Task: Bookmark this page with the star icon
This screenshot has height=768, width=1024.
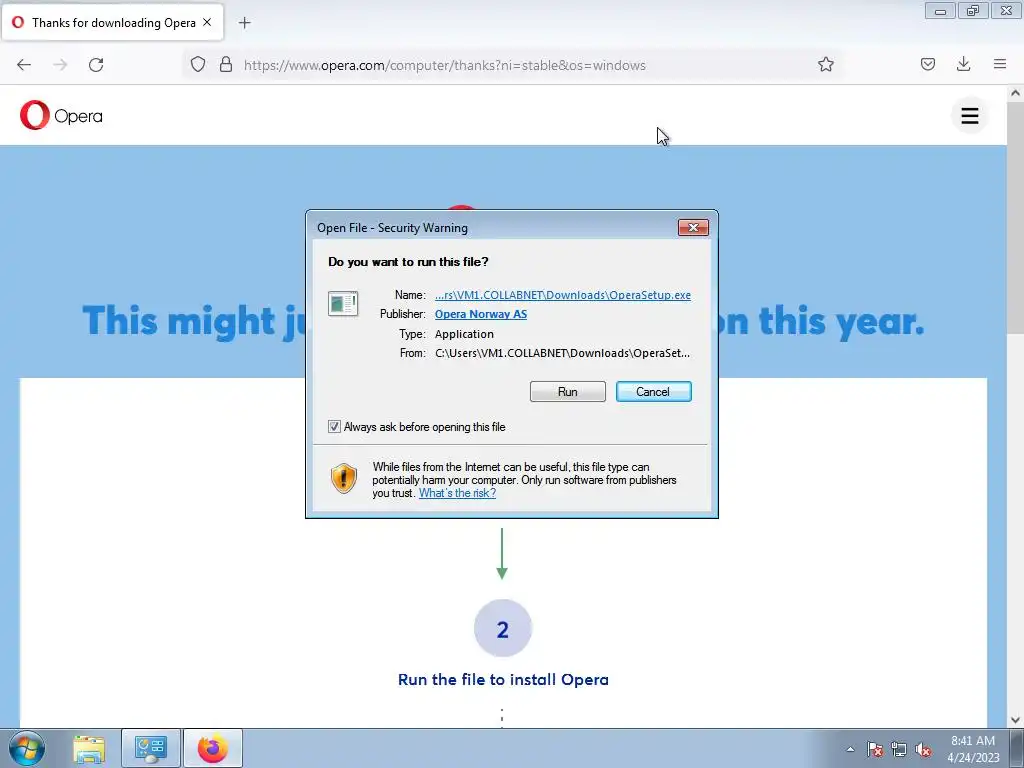Action: click(825, 64)
